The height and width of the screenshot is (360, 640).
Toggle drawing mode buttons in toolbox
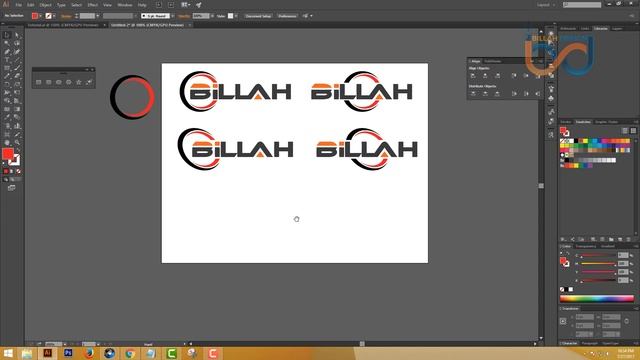(11, 180)
